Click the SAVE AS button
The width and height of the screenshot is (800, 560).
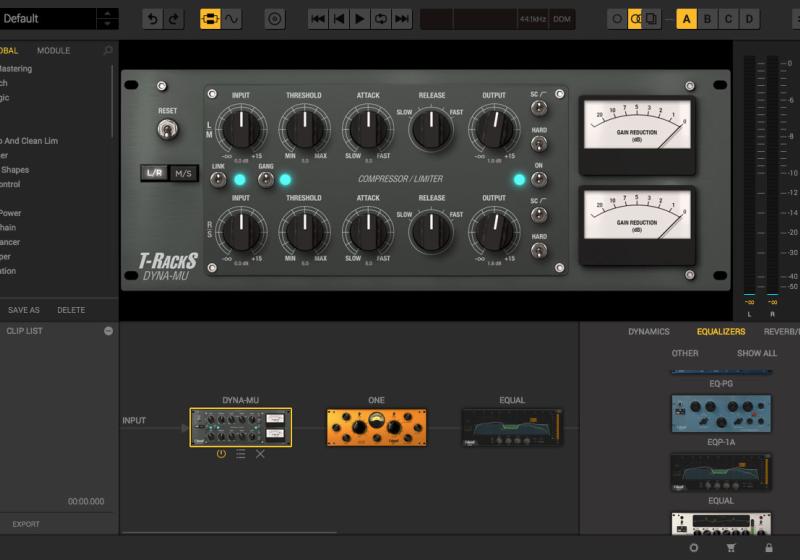[24, 310]
